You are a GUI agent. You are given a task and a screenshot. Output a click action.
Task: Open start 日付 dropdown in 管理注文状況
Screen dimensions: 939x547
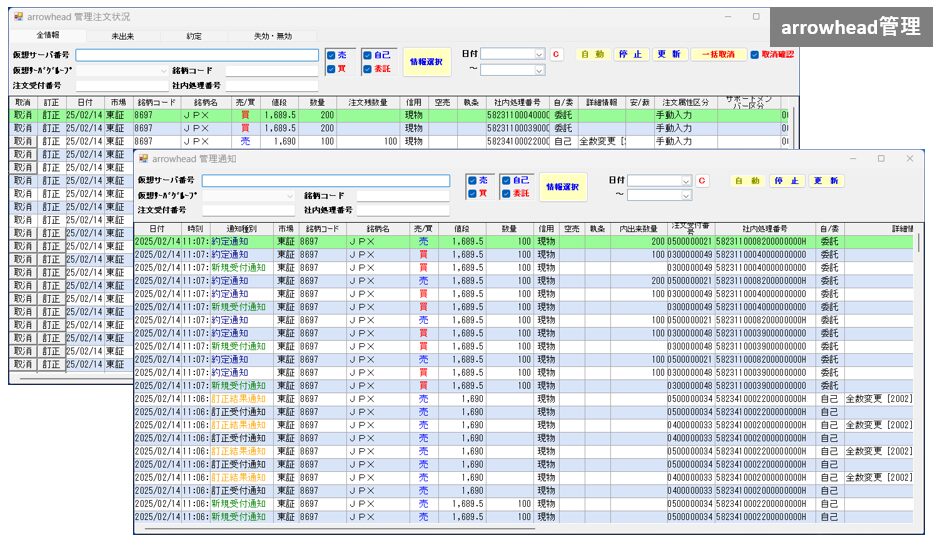click(x=539, y=55)
